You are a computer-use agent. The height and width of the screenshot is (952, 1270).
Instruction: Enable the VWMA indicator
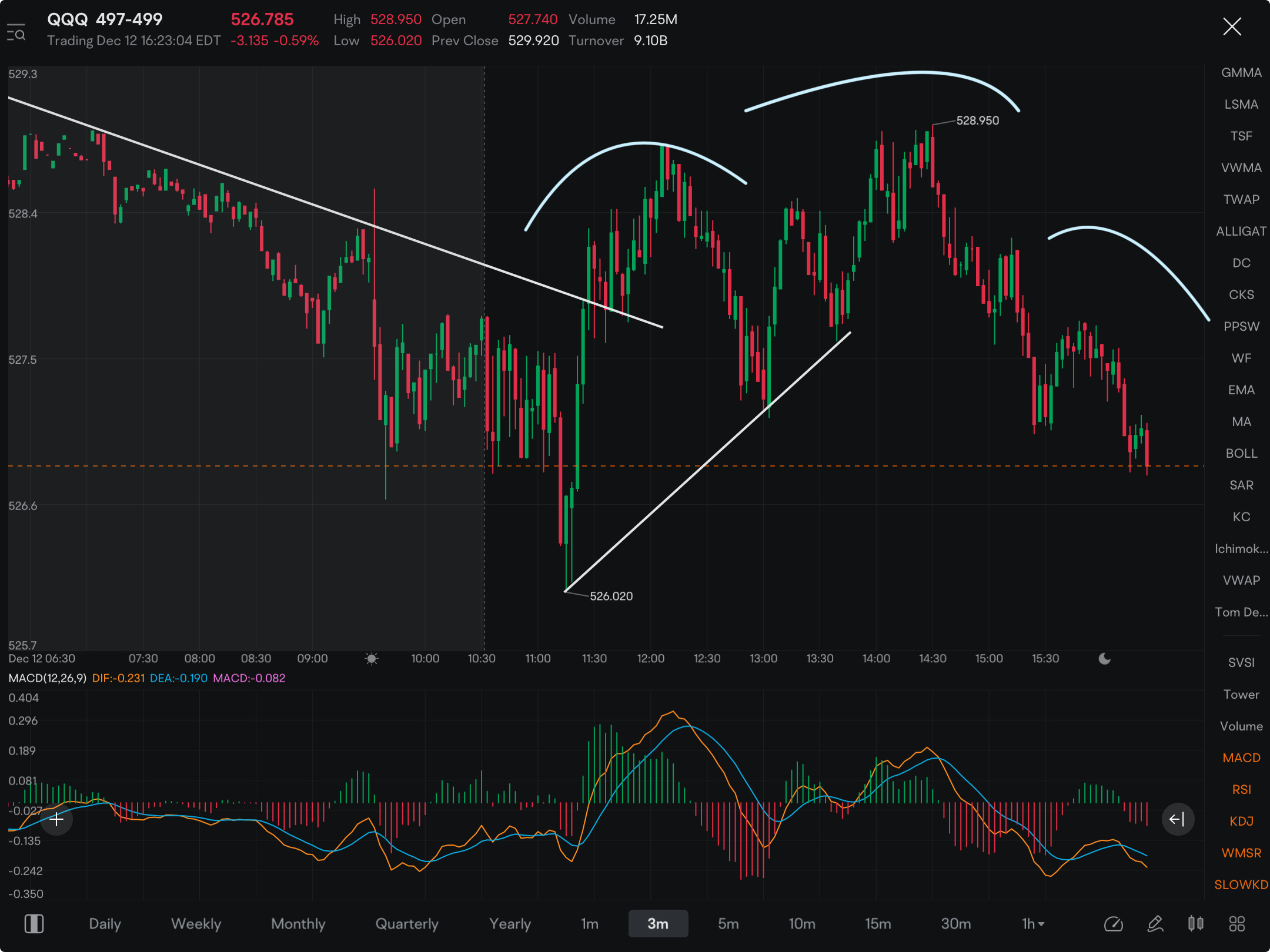coord(1241,168)
